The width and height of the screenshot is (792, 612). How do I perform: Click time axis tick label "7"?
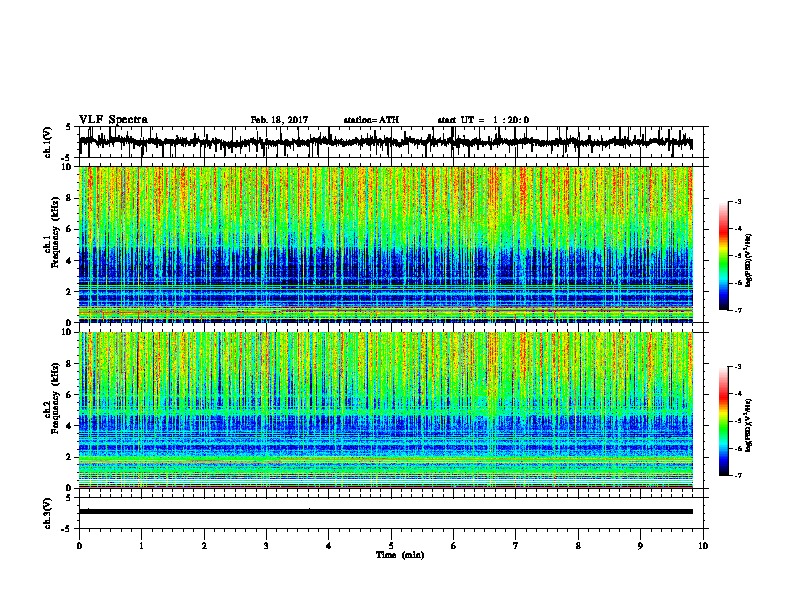click(516, 546)
